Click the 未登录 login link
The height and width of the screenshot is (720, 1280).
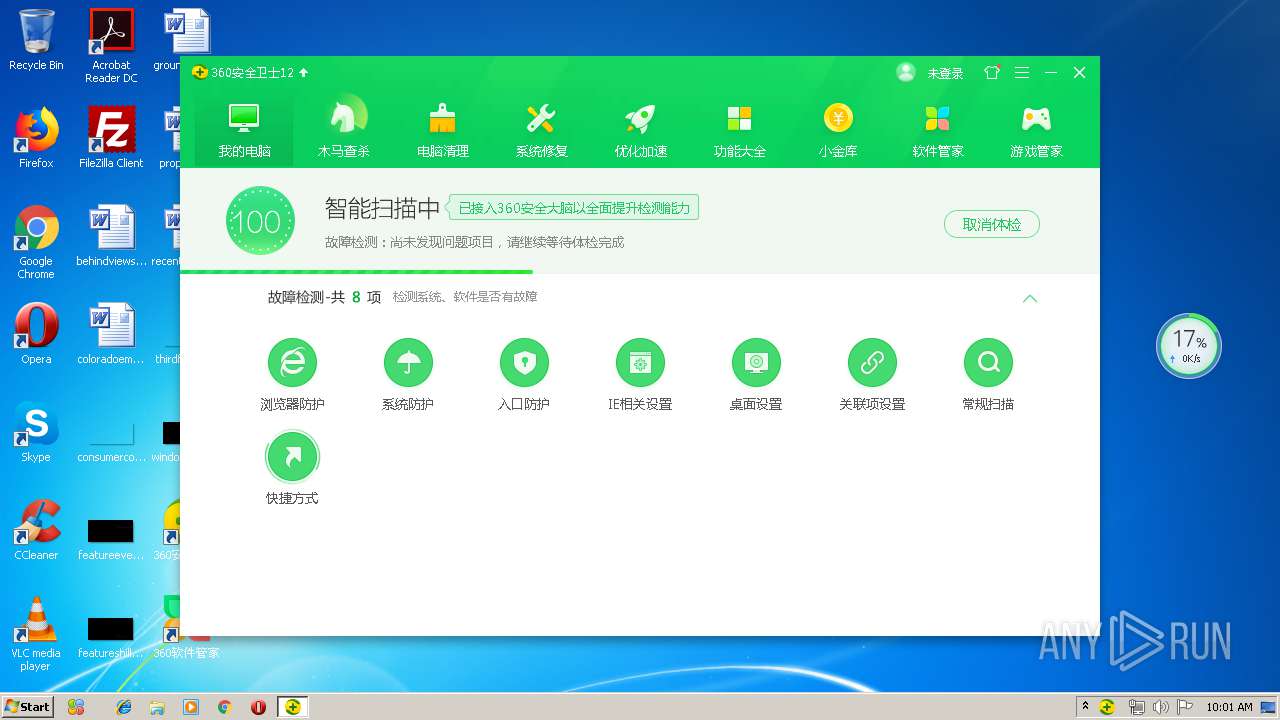pyautogui.click(x=945, y=73)
